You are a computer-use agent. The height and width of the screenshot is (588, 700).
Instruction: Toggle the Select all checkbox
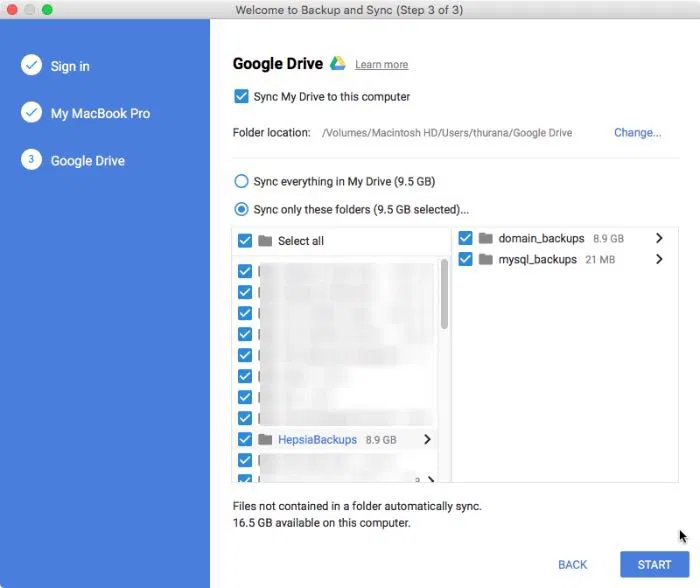click(x=245, y=241)
